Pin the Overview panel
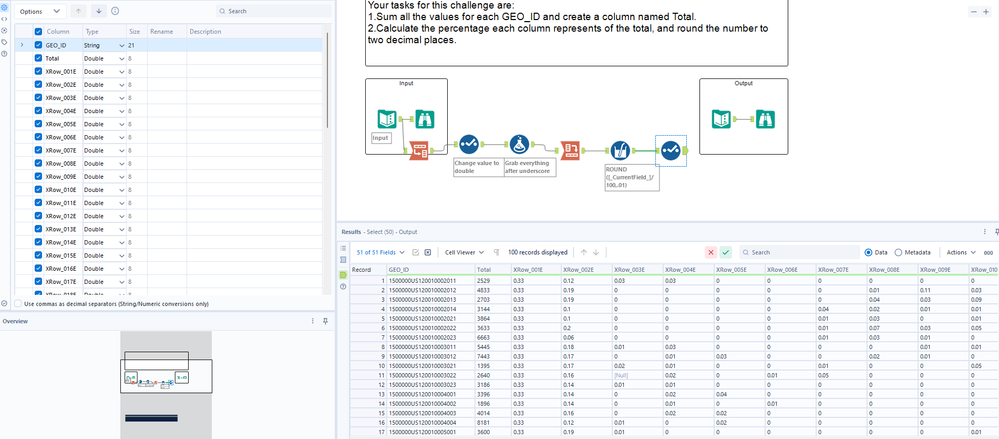Viewport: 999px width, 439px height. coord(325,321)
